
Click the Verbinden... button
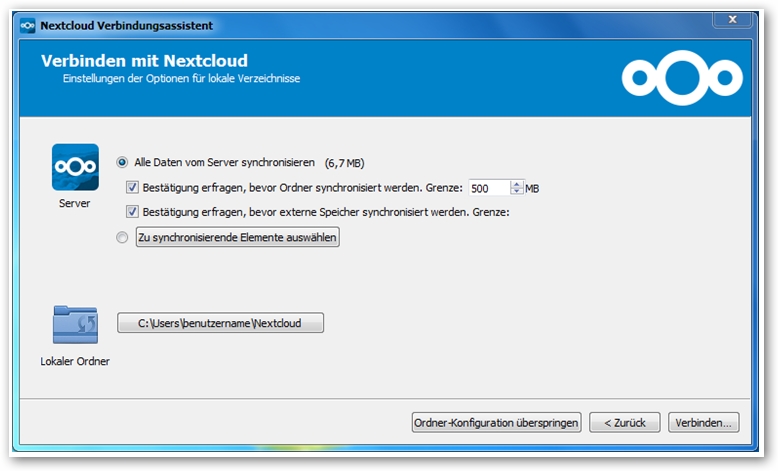[x=704, y=423]
